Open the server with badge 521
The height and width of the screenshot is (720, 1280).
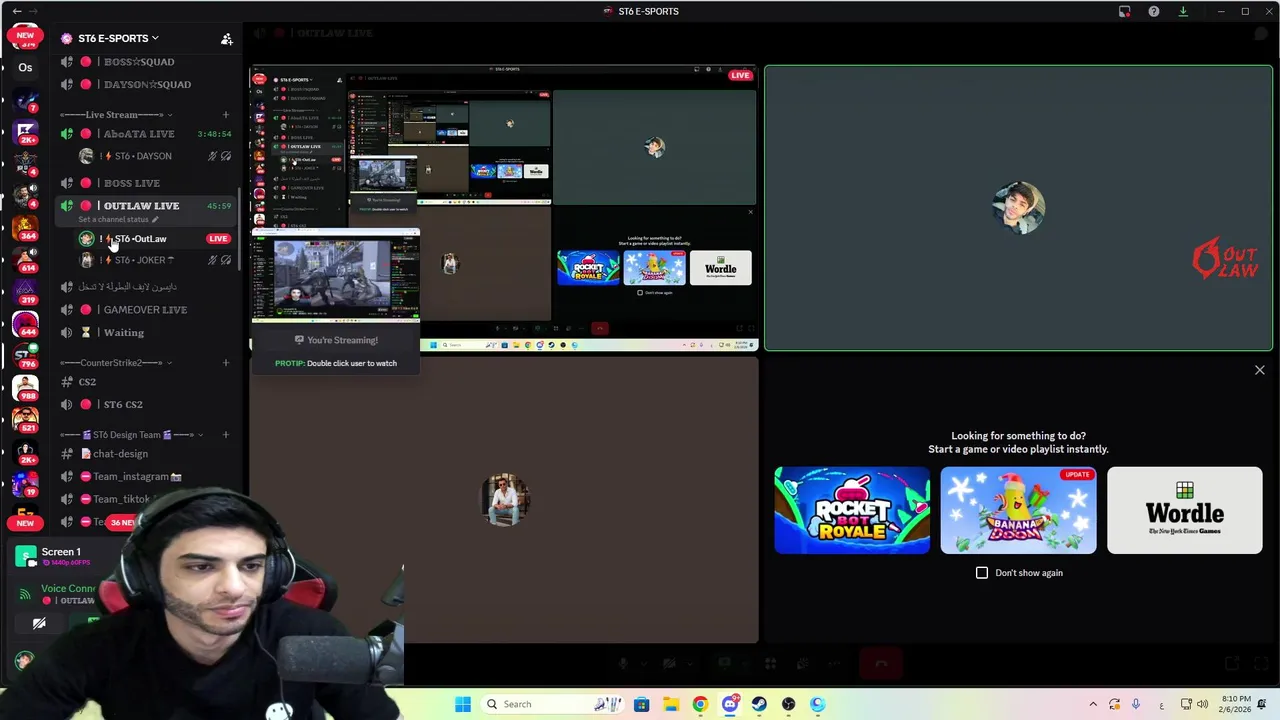point(25,418)
